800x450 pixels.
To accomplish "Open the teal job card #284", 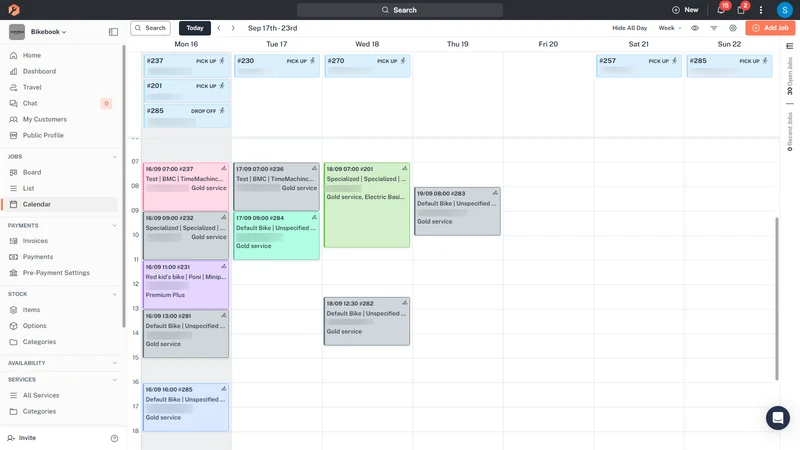I will 277,236.
